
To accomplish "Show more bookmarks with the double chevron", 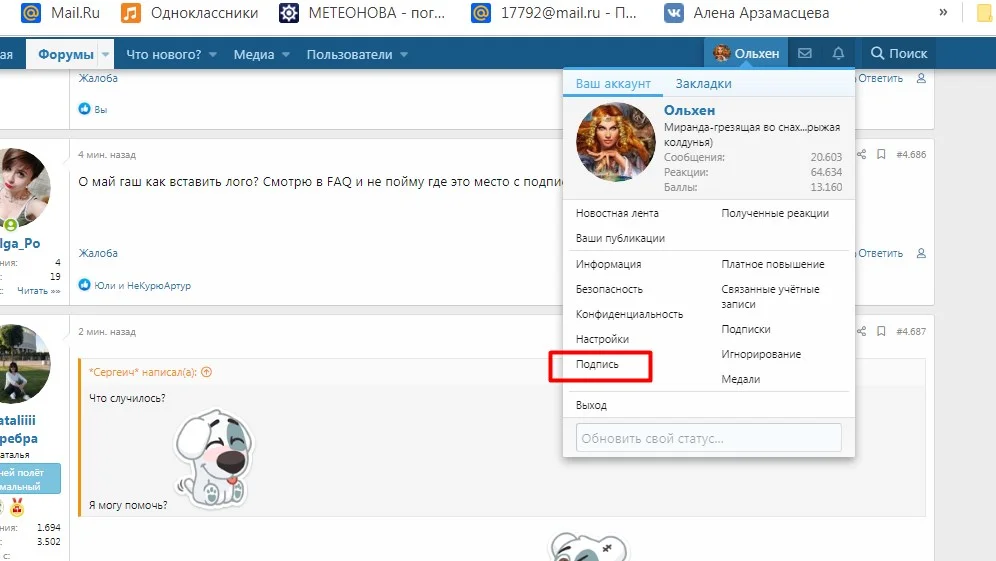I will pos(943,12).
